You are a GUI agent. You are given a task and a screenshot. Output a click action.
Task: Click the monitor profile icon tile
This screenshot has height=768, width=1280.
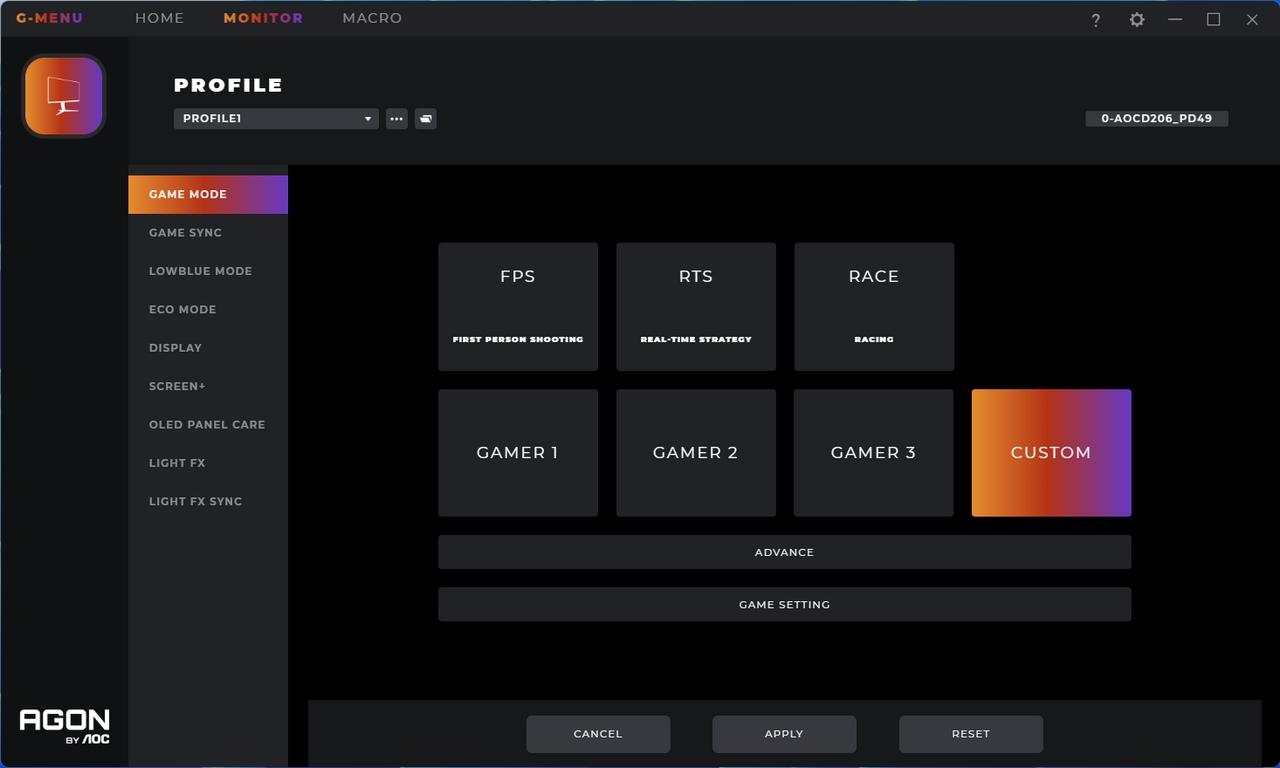click(64, 96)
